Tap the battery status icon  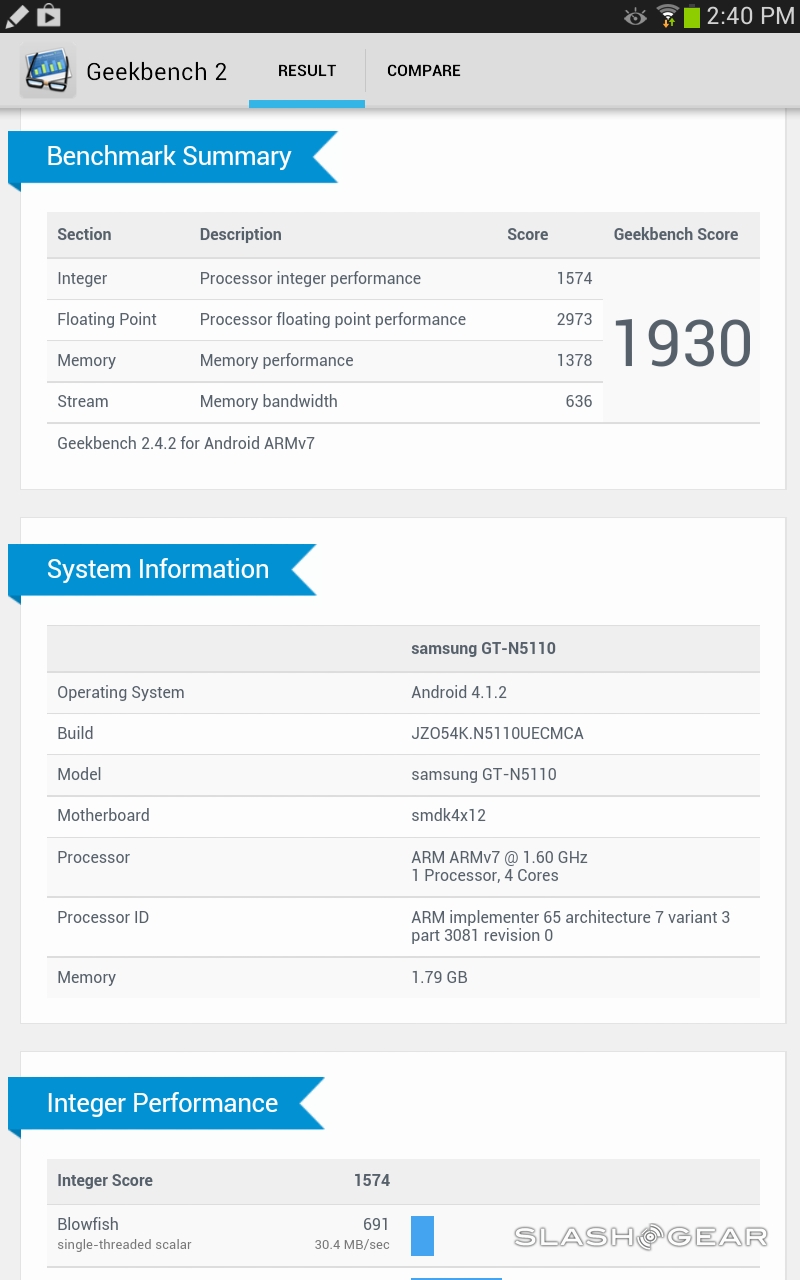click(x=691, y=16)
